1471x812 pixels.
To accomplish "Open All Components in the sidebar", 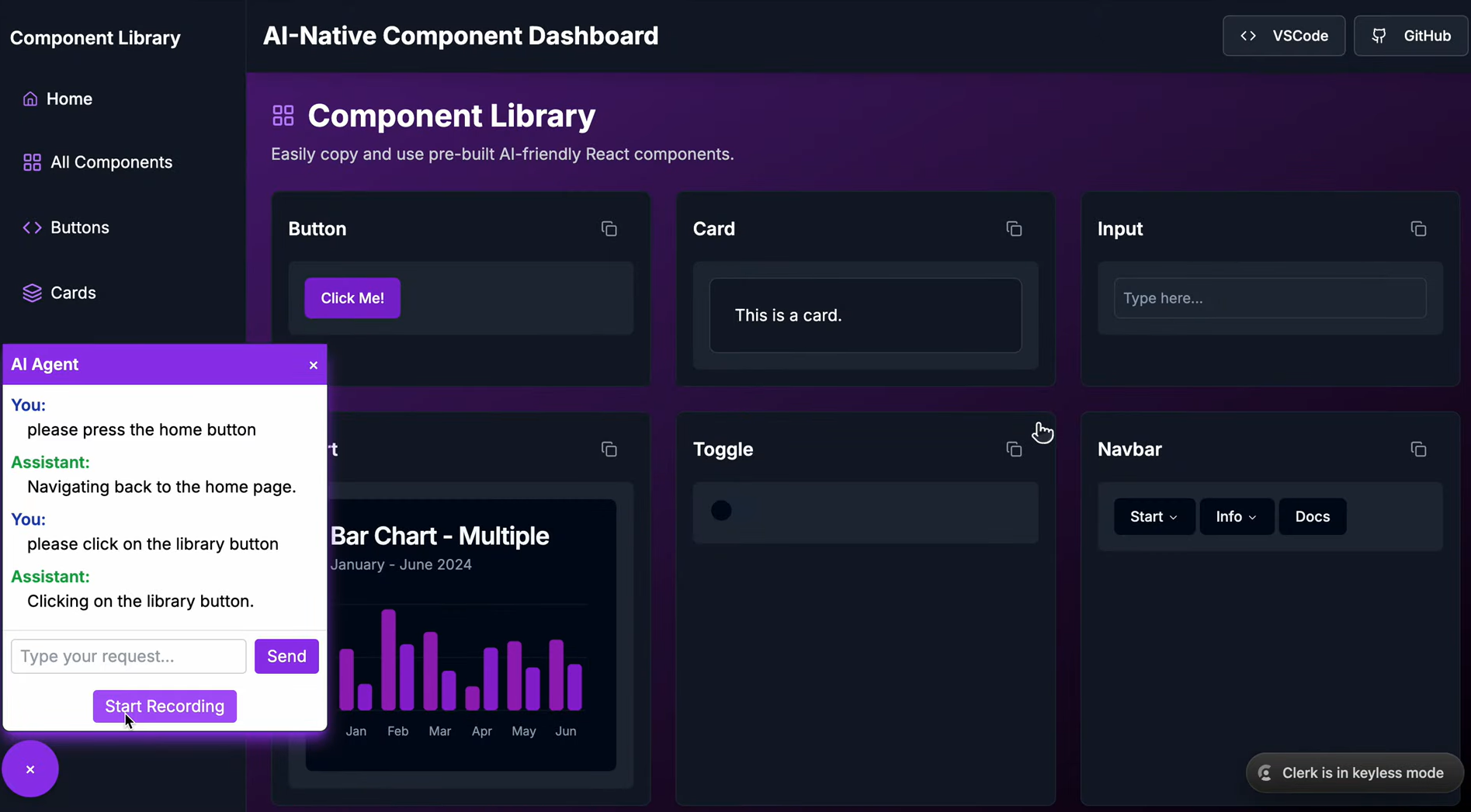I will coord(98,162).
